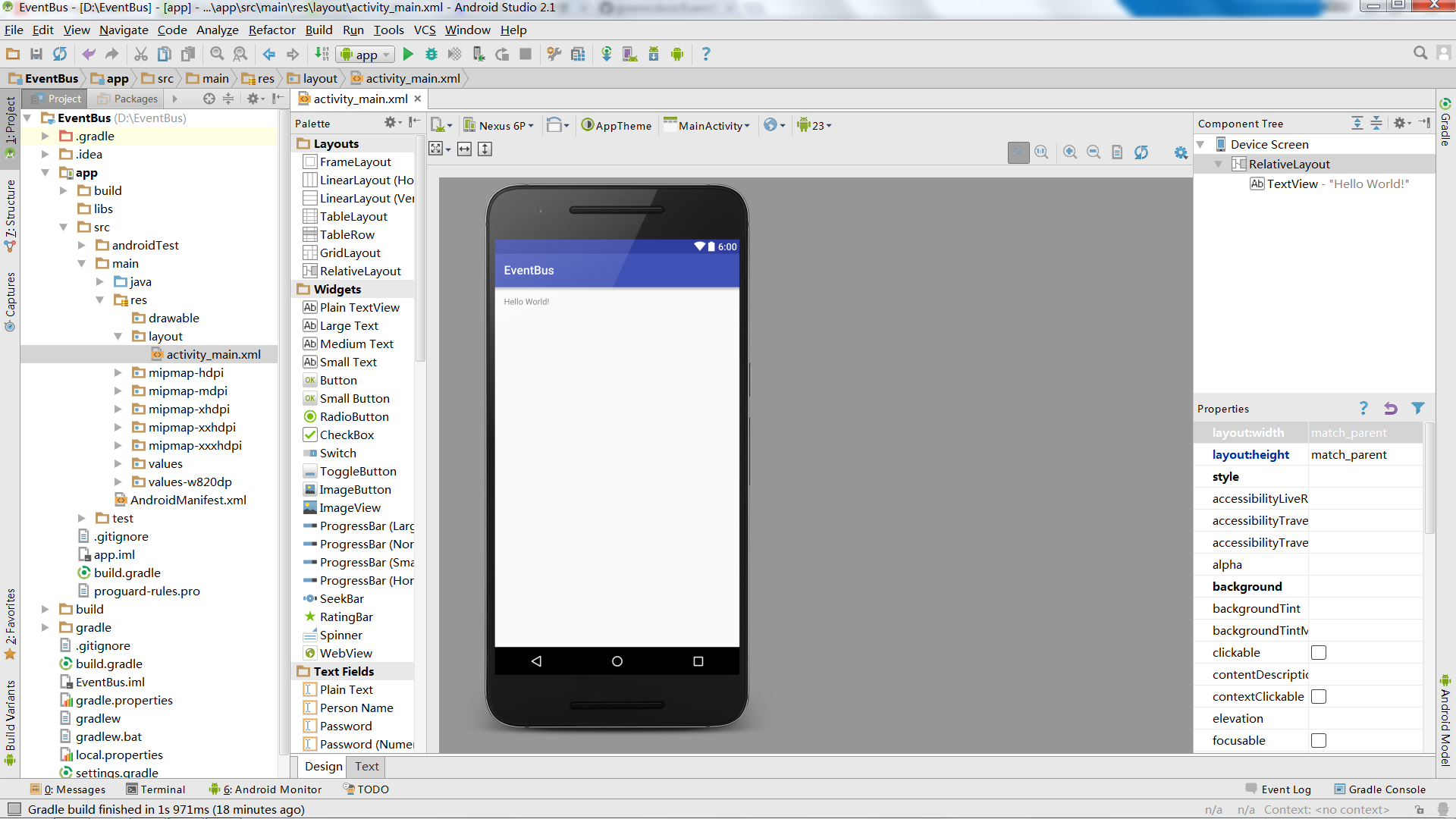Toggle the clickable property checkbox
Viewport: 1456px width, 819px height.
(1319, 652)
